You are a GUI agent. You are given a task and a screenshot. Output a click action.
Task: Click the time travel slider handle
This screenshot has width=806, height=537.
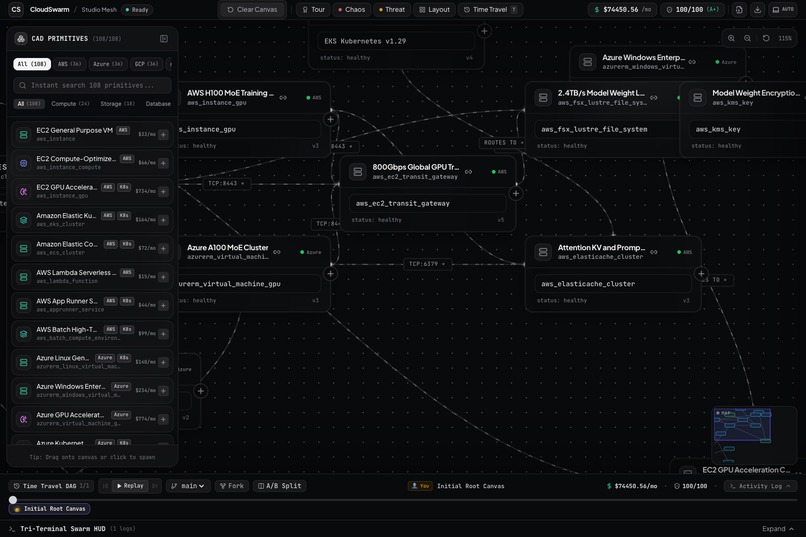13,499
